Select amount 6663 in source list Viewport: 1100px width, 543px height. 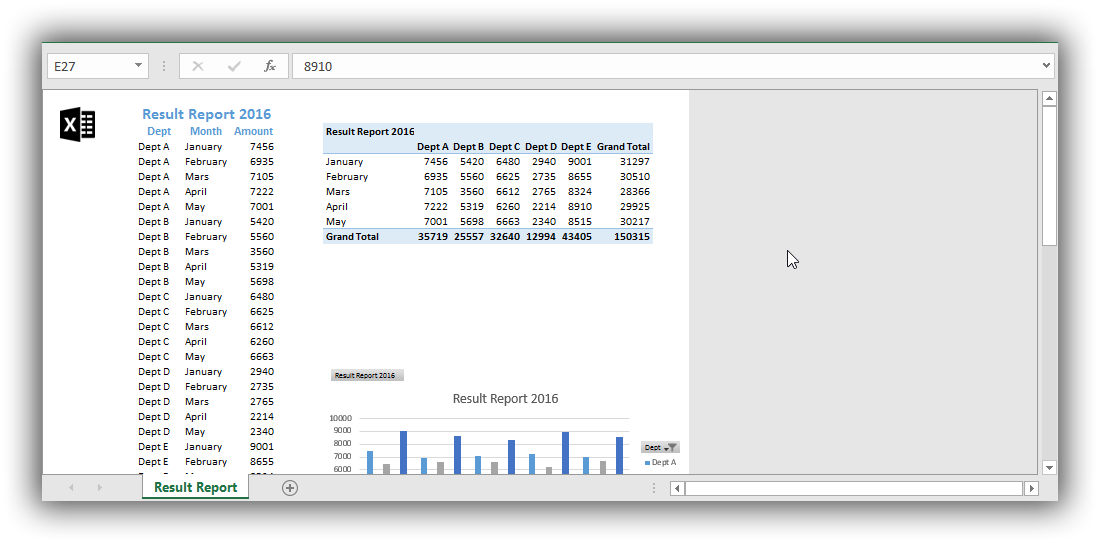pos(262,356)
